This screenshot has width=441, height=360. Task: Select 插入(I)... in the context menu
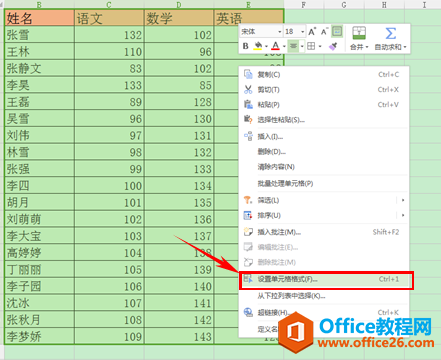pyautogui.click(x=324, y=136)
